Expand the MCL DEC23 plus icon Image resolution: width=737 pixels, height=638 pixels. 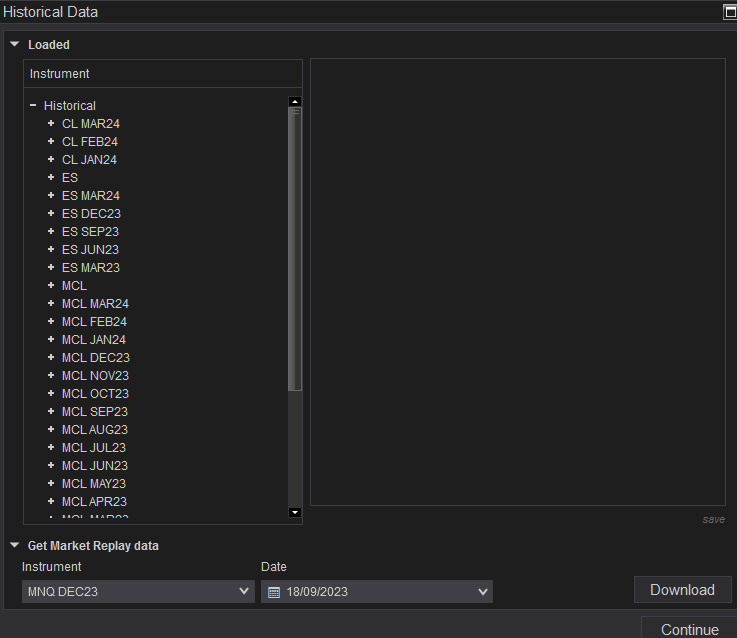point(51,357)
